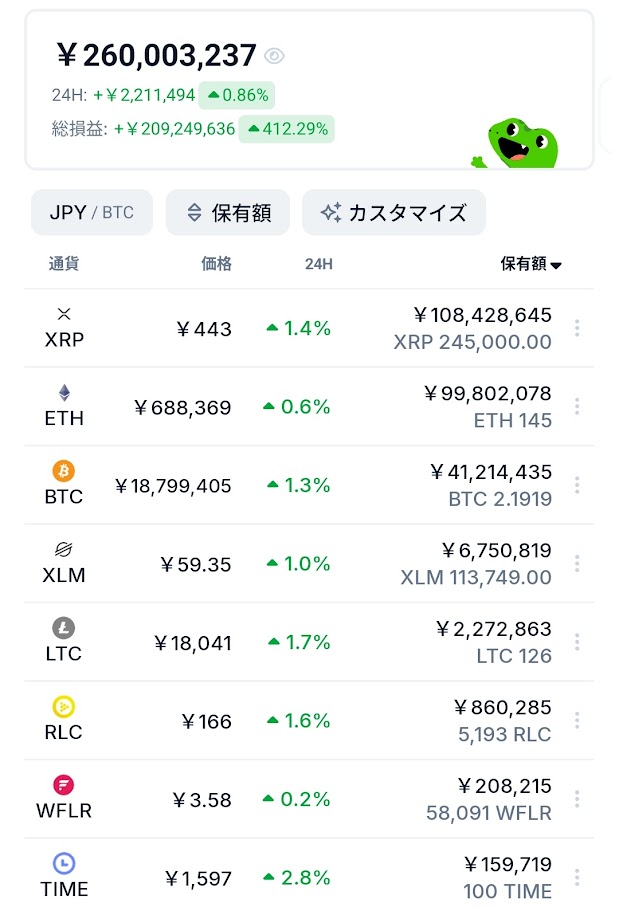The width and height of the screenshot is (619, 911).
Task: Sort list by 24H column header
Action: tap(319, 264)
